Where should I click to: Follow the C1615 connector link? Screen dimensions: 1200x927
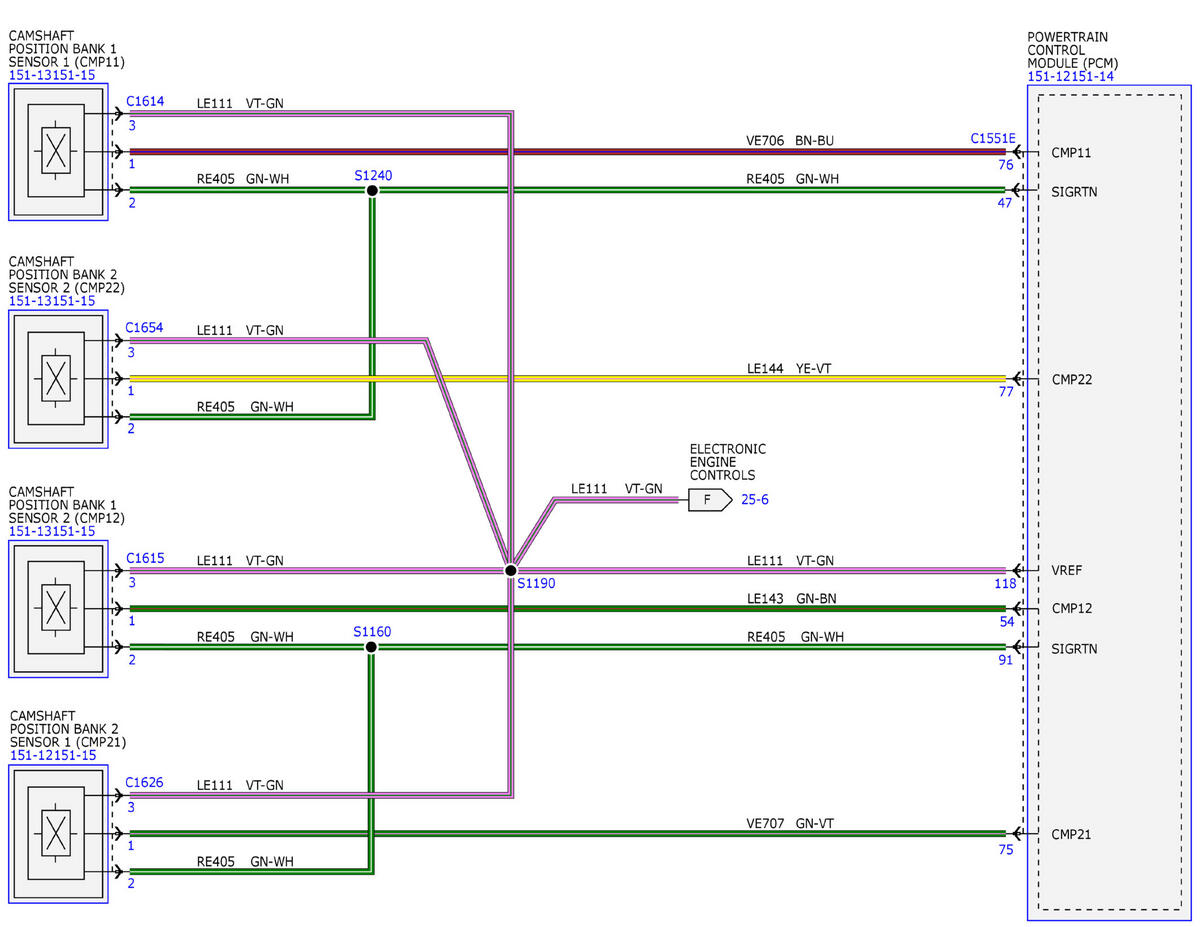pyautogui.click(x=145, y=558)
